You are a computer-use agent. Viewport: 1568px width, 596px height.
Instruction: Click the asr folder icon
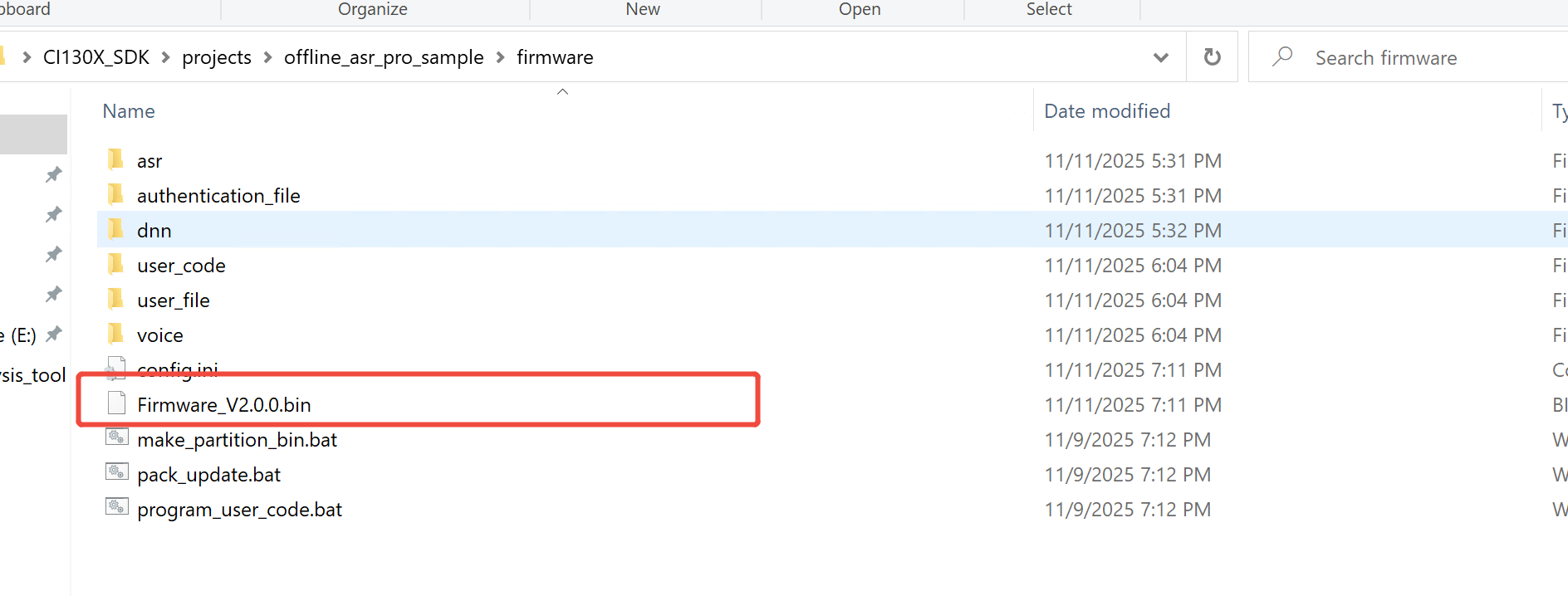(x=115, y=159)
